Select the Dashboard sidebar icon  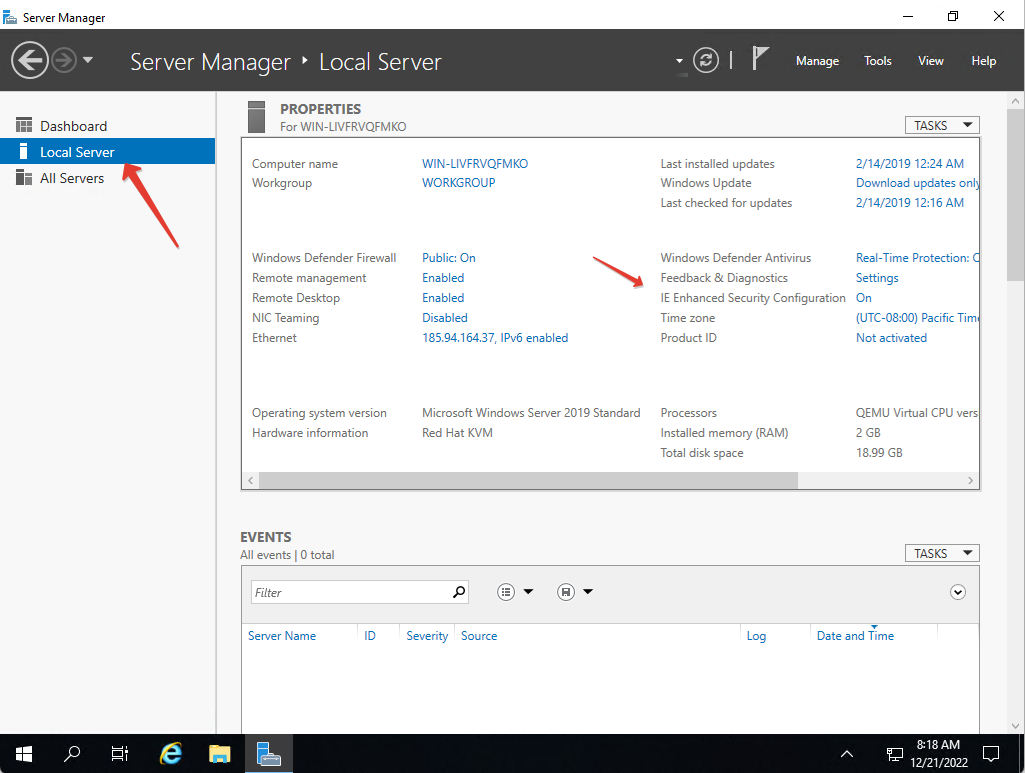pyautogui.click(x=23, y=125)
